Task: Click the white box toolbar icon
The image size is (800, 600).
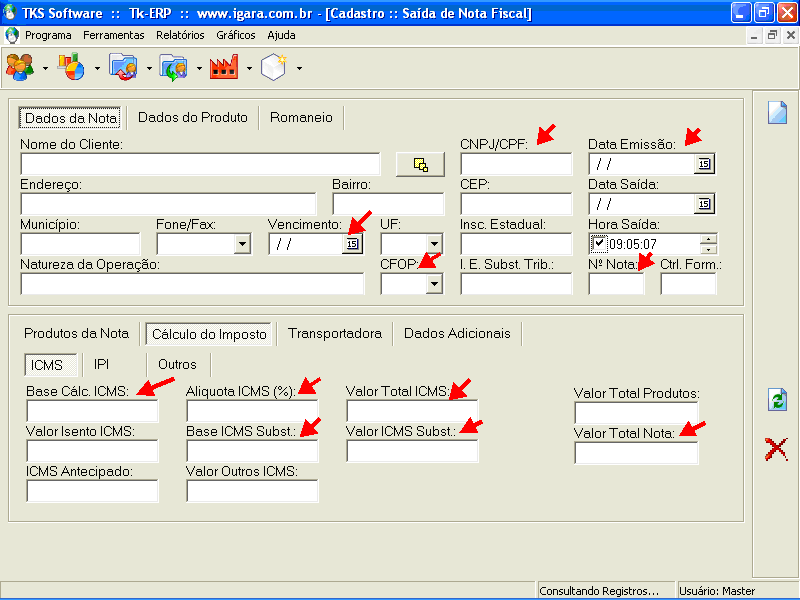Action: [x=274, y=67]
